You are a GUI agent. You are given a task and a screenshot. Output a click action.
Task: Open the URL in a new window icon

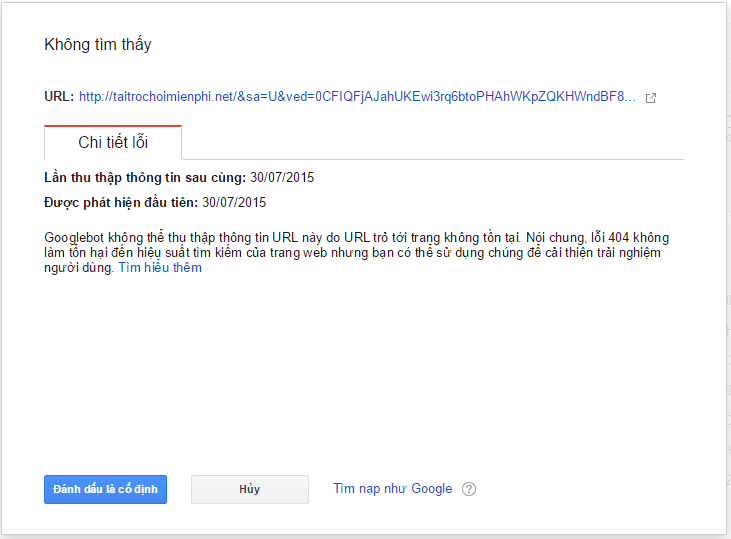pos(651,98)
